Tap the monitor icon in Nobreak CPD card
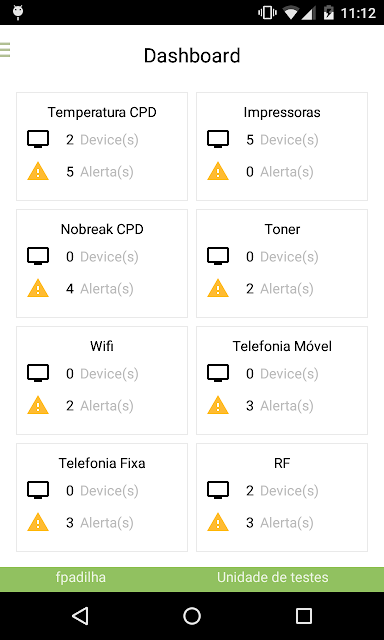 click(x=38, y=256)
